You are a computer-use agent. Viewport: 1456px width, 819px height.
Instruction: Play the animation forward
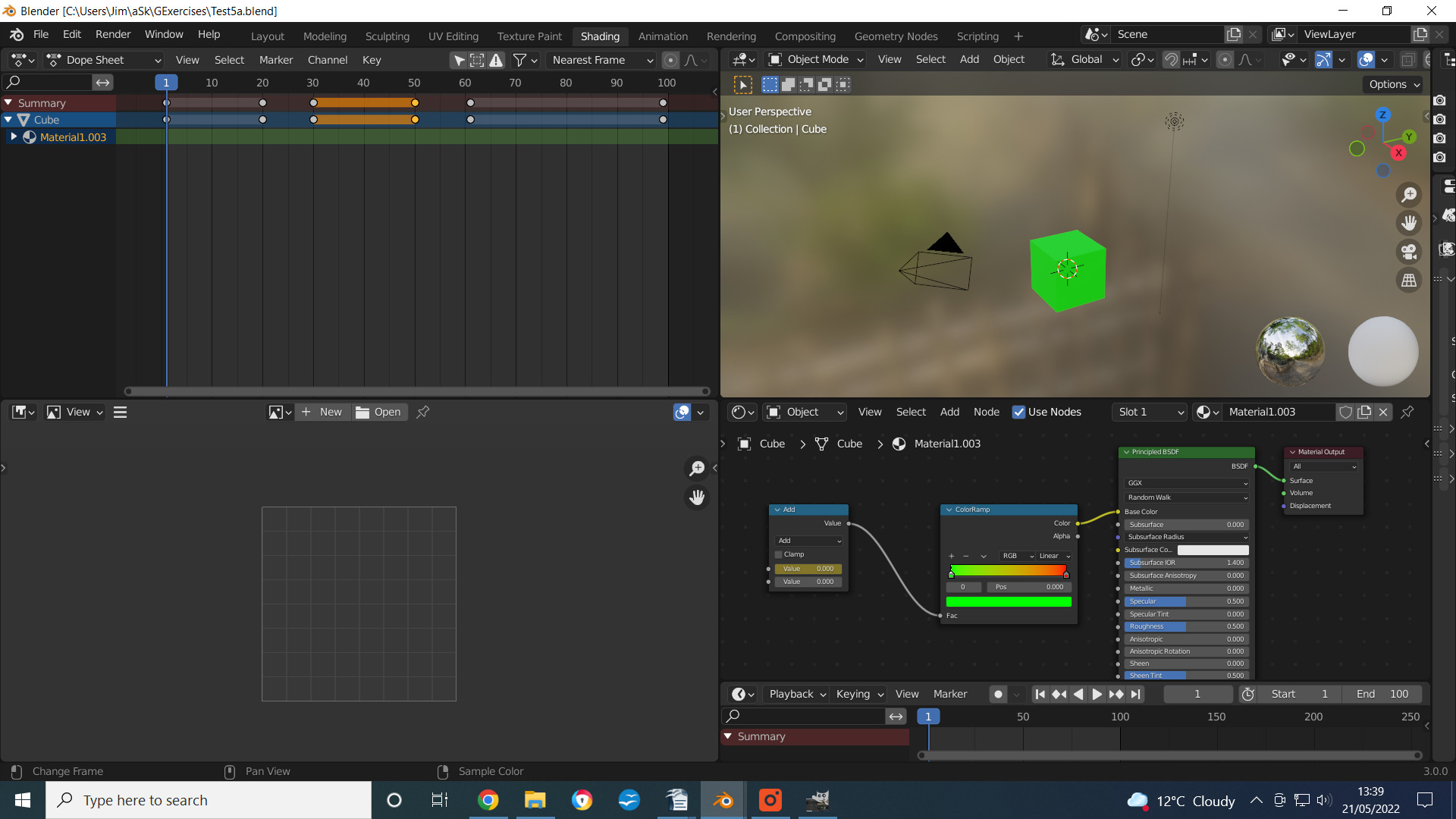(1097, 694)
